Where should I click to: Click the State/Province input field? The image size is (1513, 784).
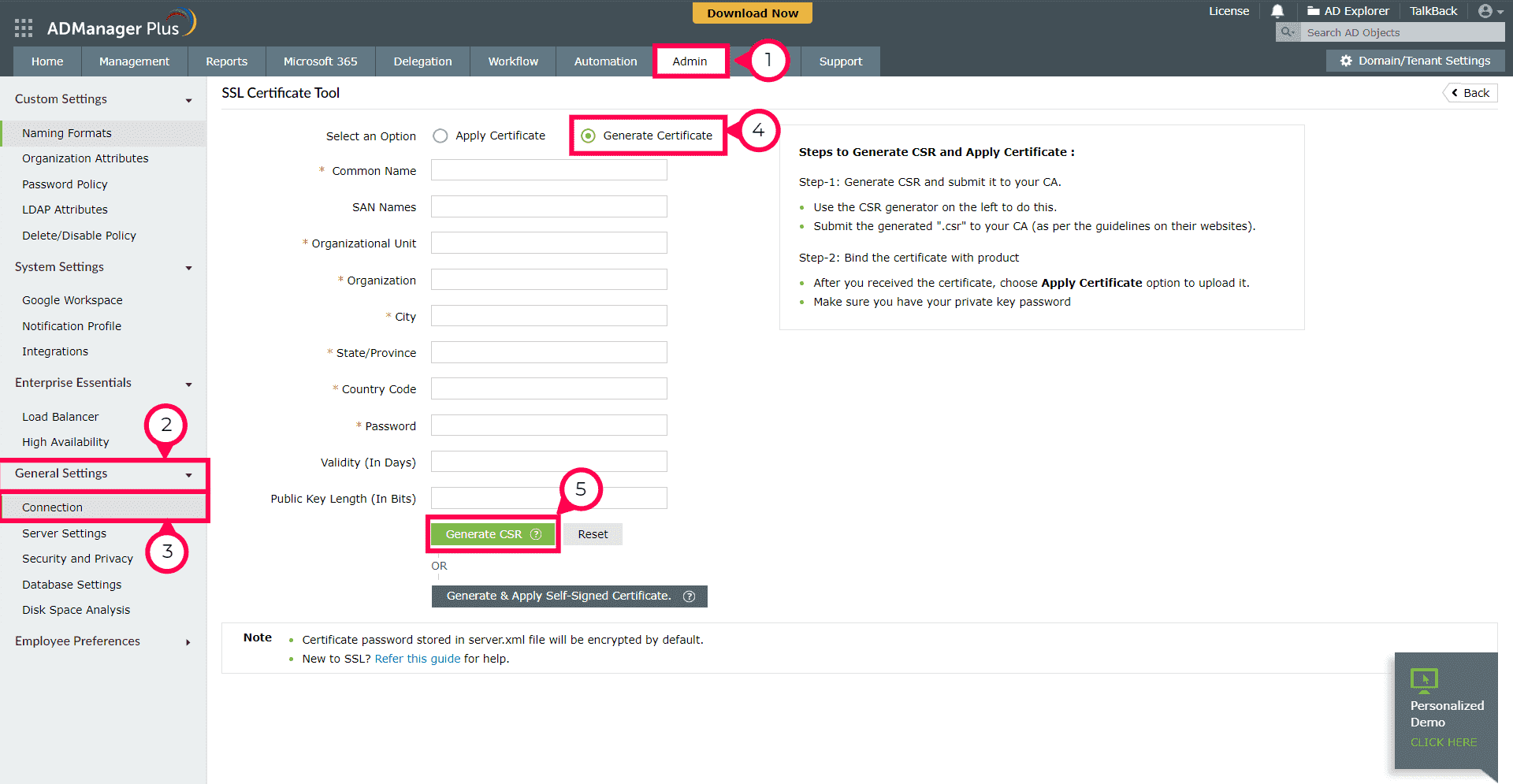(x=549, y=352)
